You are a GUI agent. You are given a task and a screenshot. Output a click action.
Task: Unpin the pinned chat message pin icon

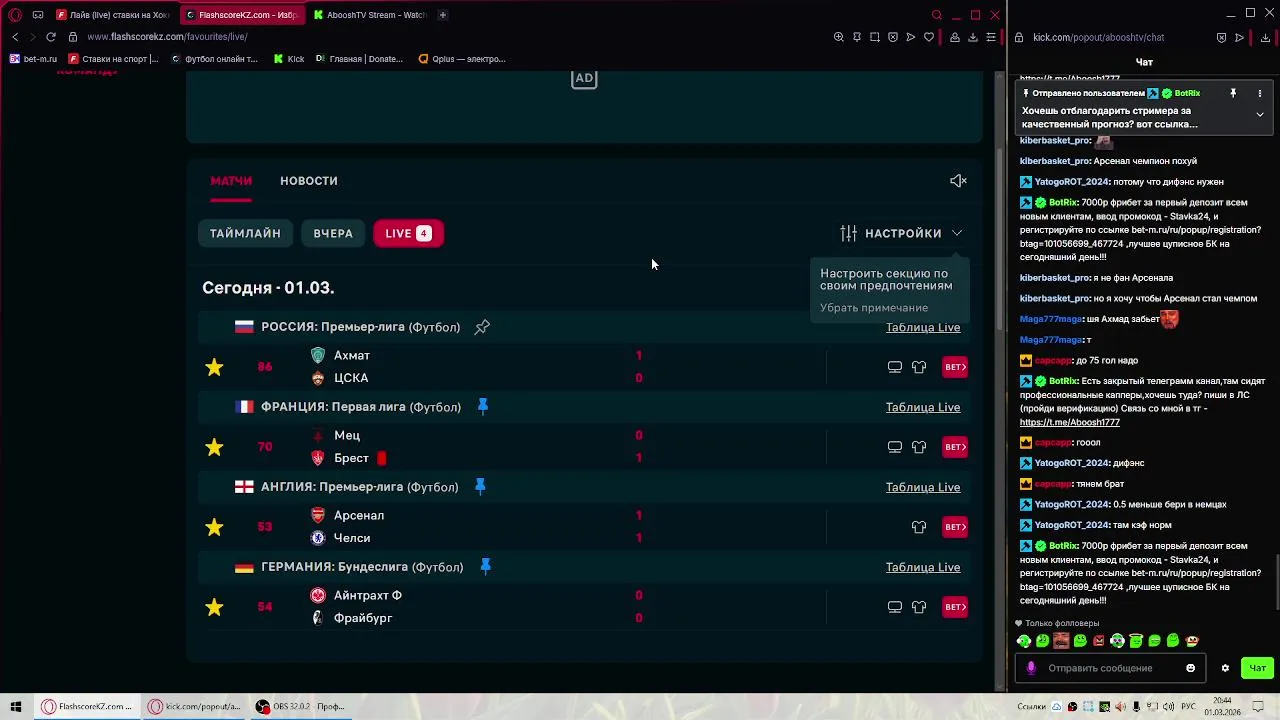coord(1233,93)
